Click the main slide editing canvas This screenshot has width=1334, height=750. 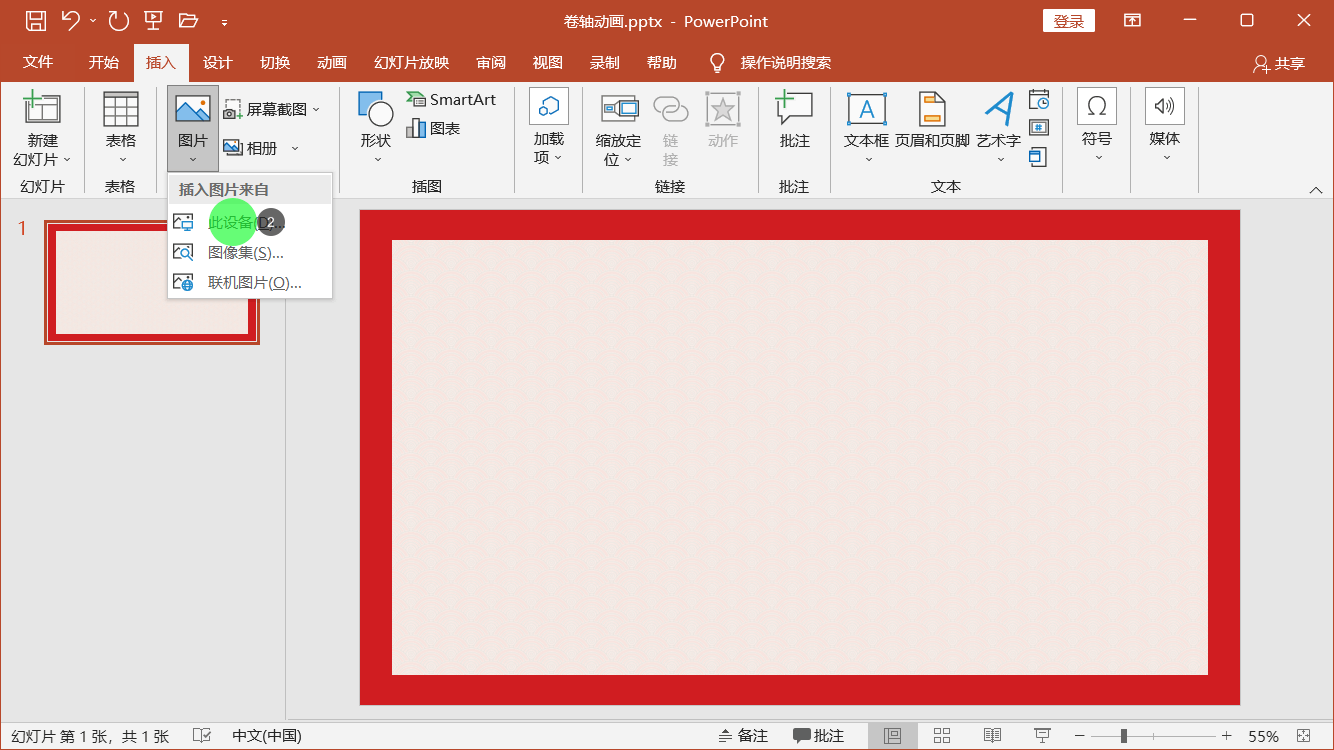pyautogui.click(x=800, y=457)
